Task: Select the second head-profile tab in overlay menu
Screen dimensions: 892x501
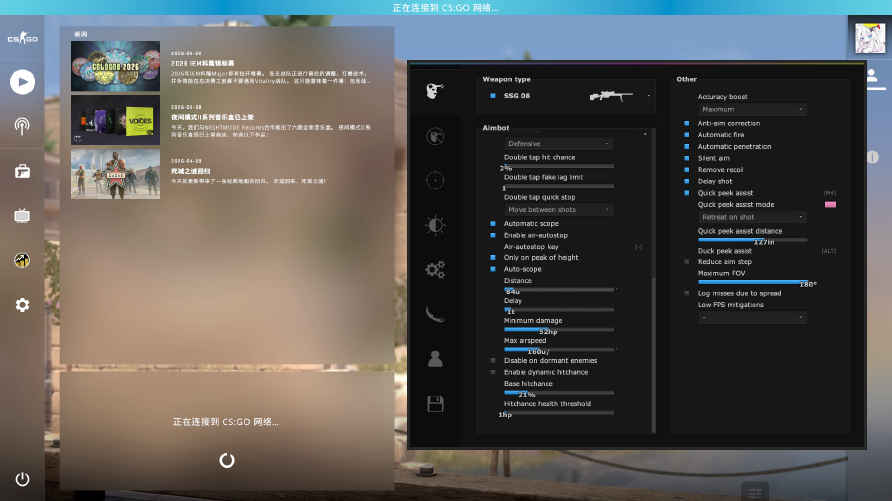Action: 435,136
